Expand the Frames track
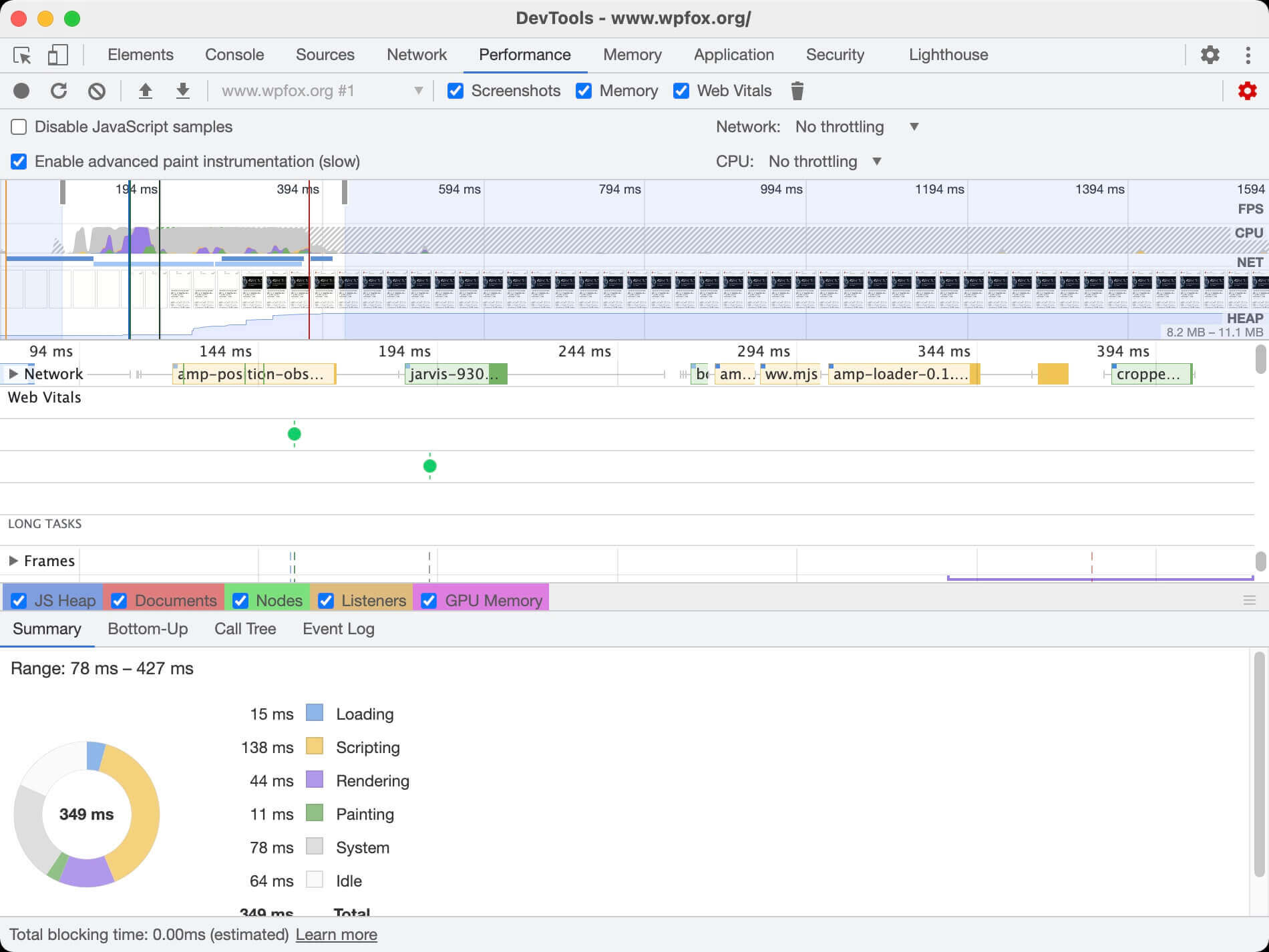The width and height of the screenshot is (1269, 952). pos(13,561)
